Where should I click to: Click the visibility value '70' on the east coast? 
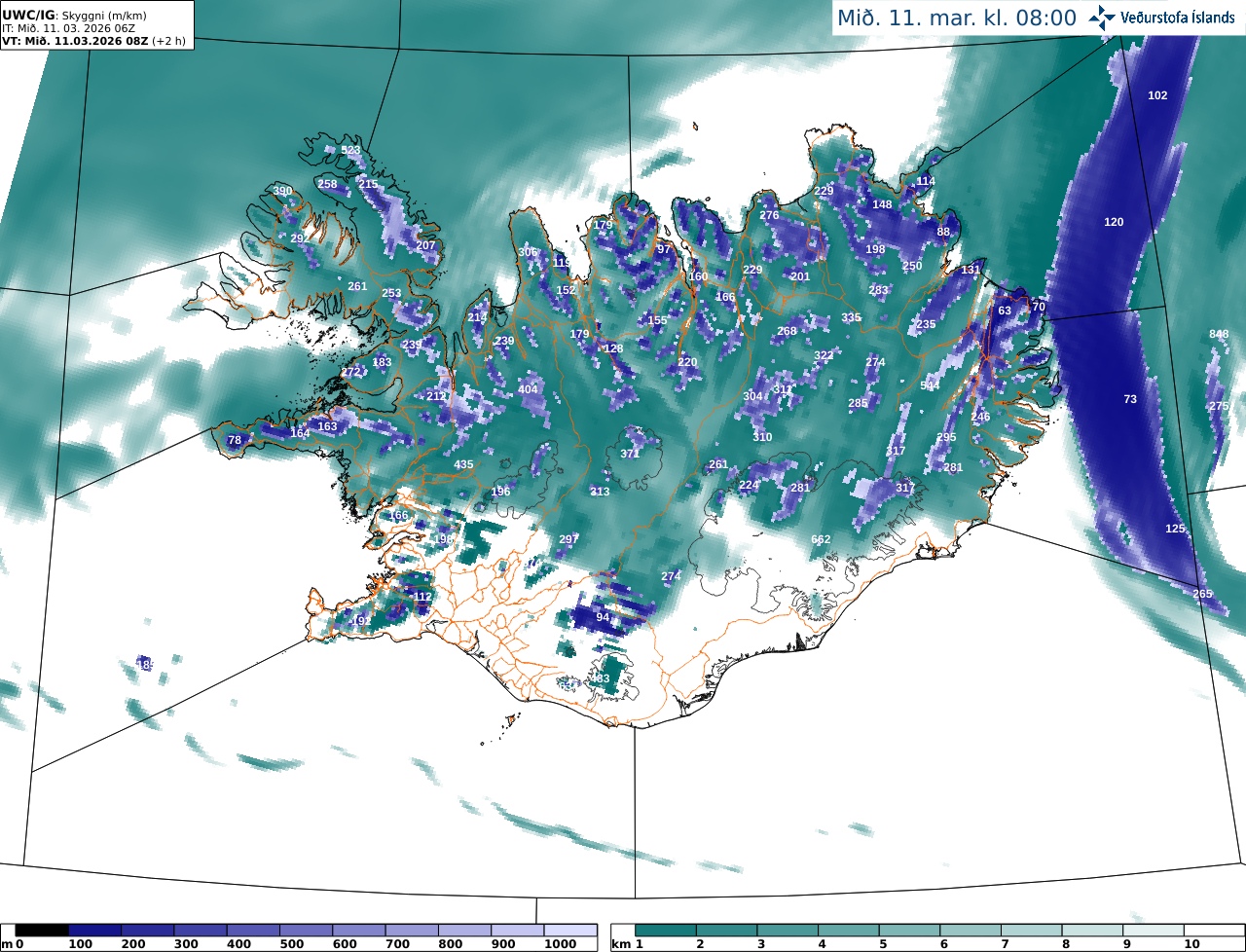click(x=1039, y=307)
